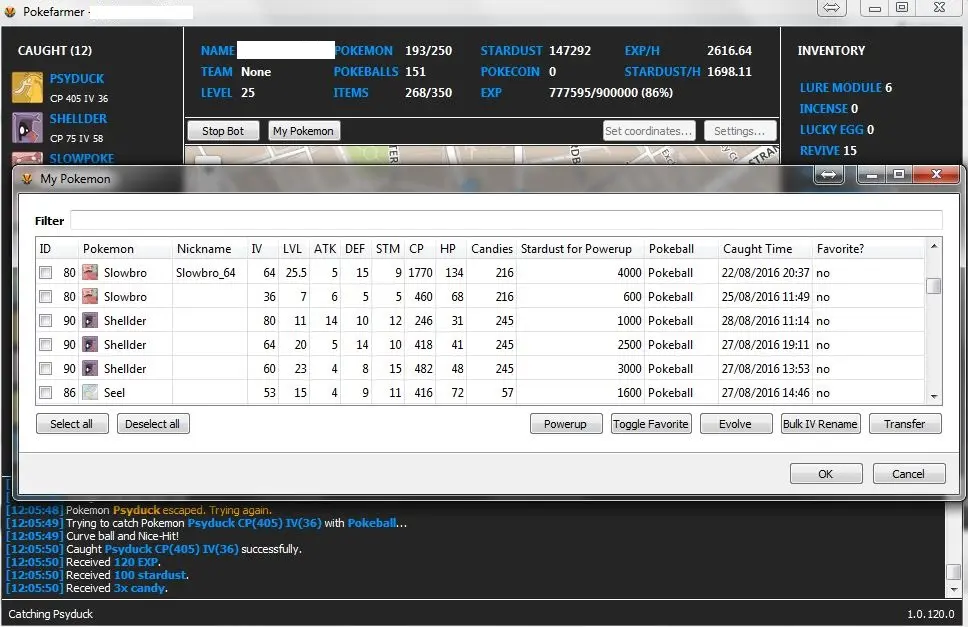This screenshot has width=968, height=627.
Task: Click Slowbro_64 row Pokemon icon
Action: (x=90, y=272)
